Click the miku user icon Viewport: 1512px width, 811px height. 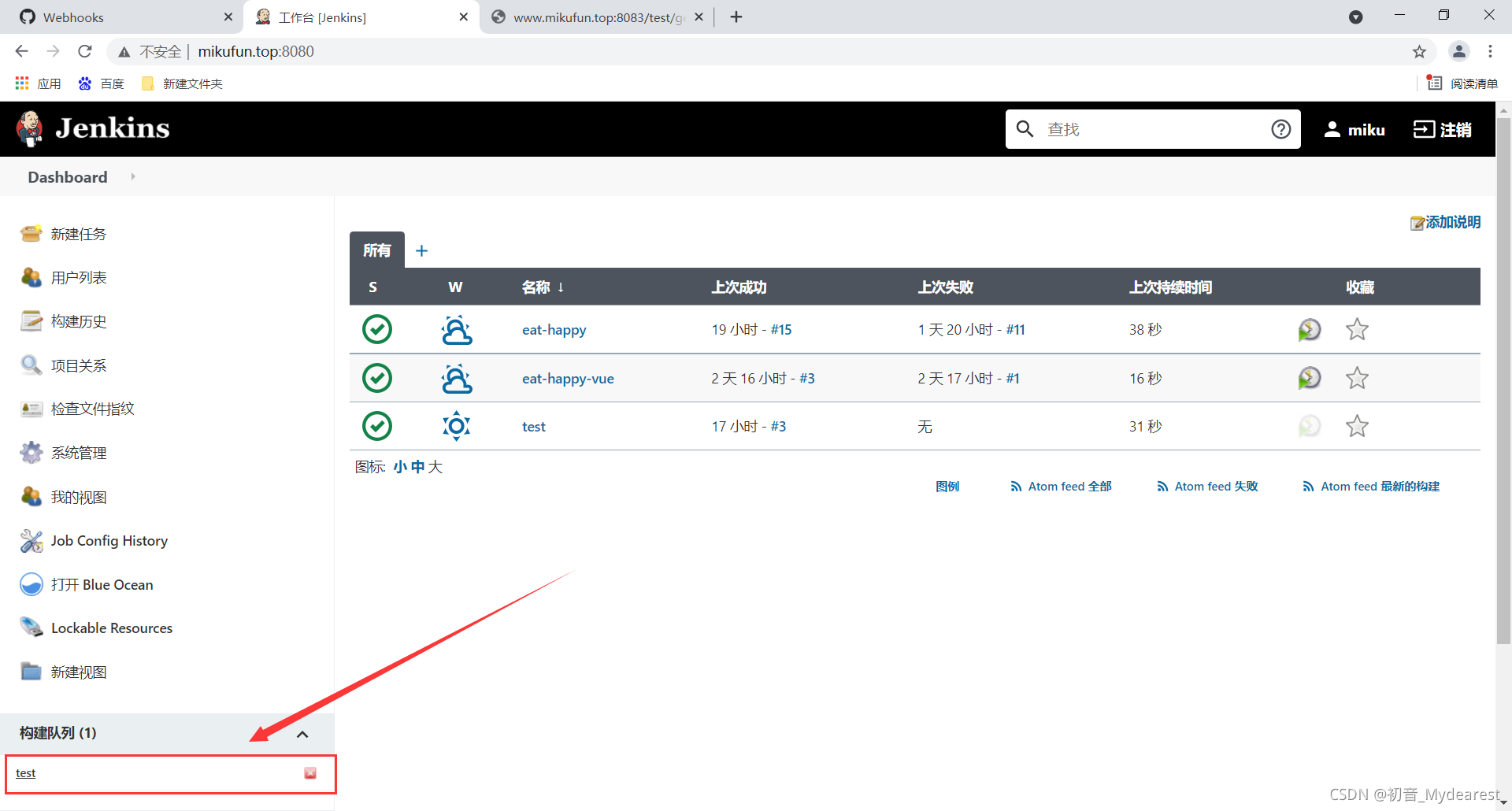point(1332,130)
